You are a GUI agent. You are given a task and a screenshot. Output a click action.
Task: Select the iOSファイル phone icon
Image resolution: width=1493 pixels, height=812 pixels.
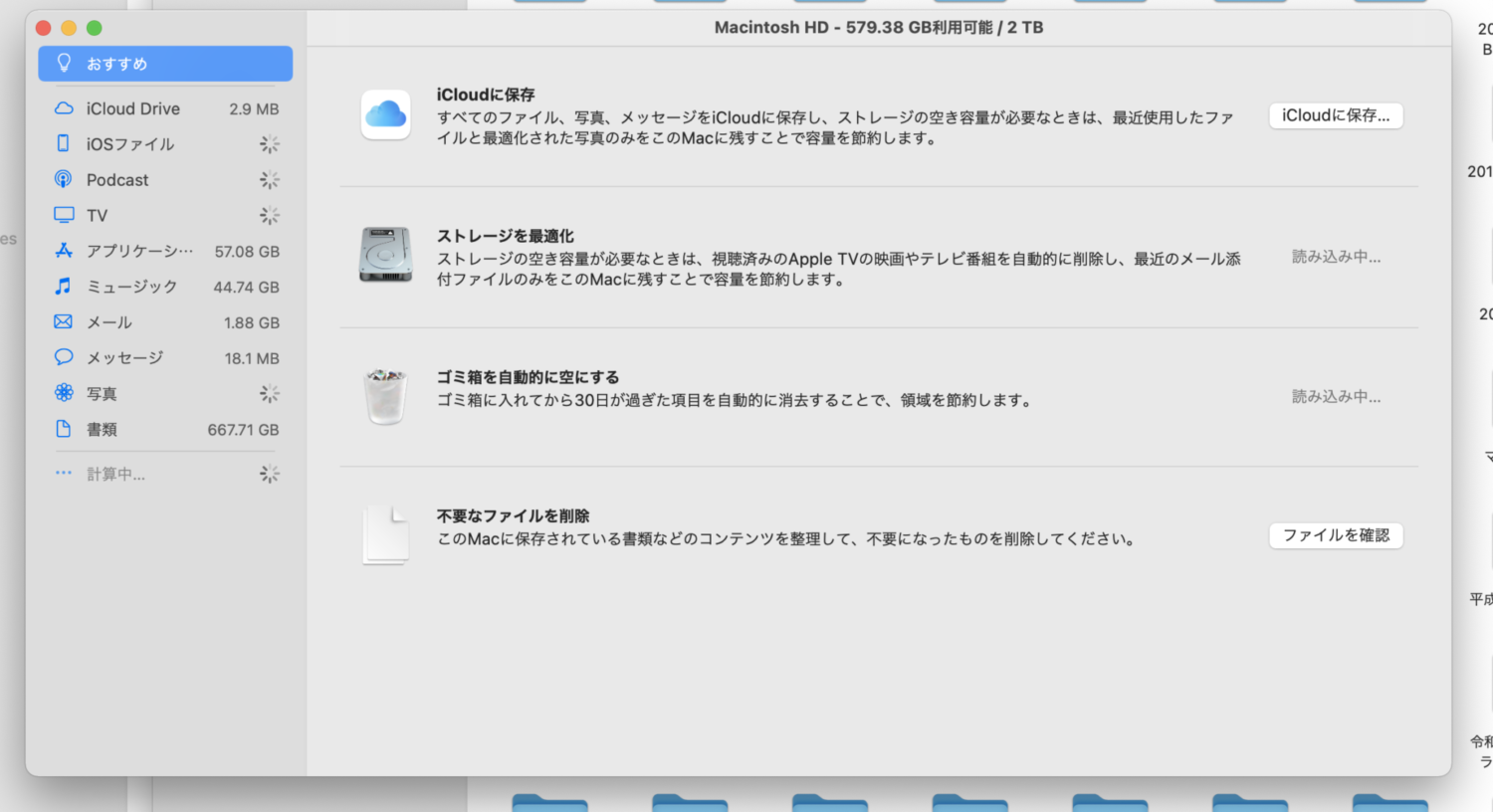pyautogui.click(x=64, y=144)
